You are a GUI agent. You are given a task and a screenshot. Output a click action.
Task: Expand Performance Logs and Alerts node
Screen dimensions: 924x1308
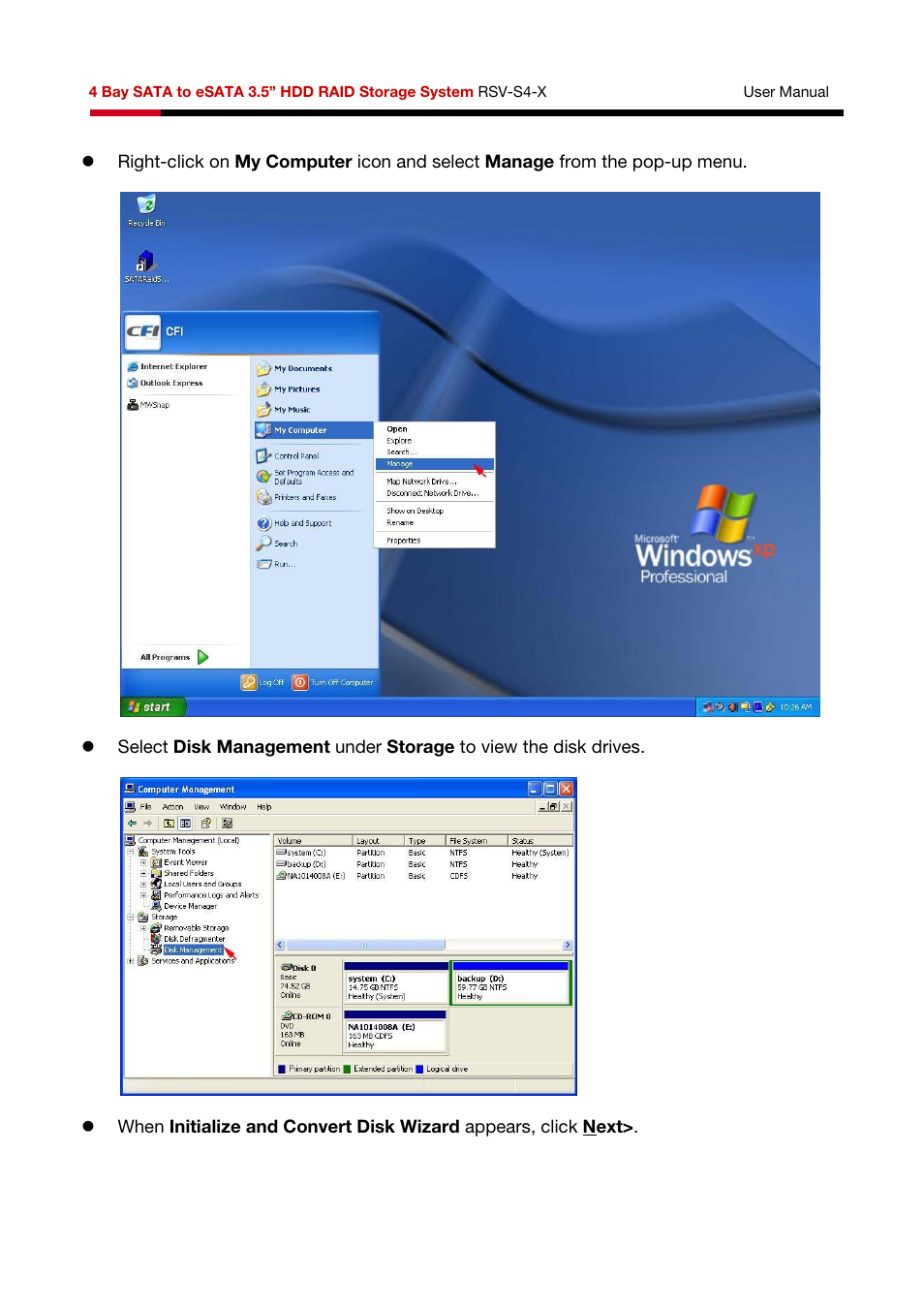(143, 895)
